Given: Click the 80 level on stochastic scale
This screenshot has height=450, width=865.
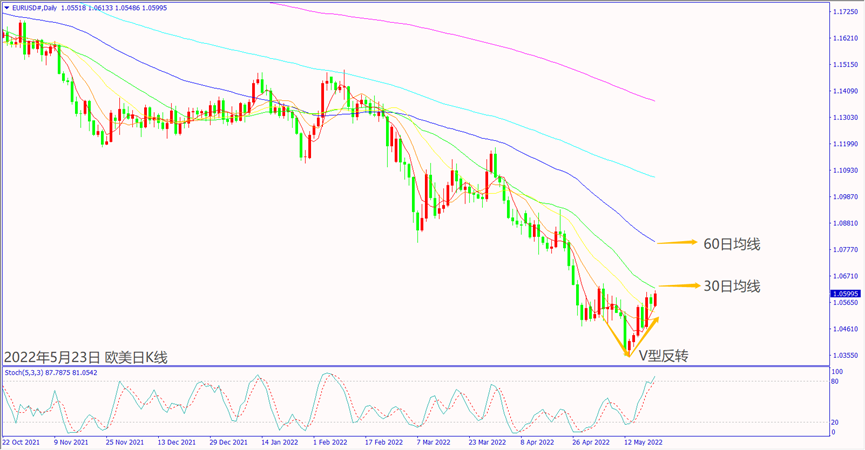Looking at the screenshot, I should coord(834,381).
